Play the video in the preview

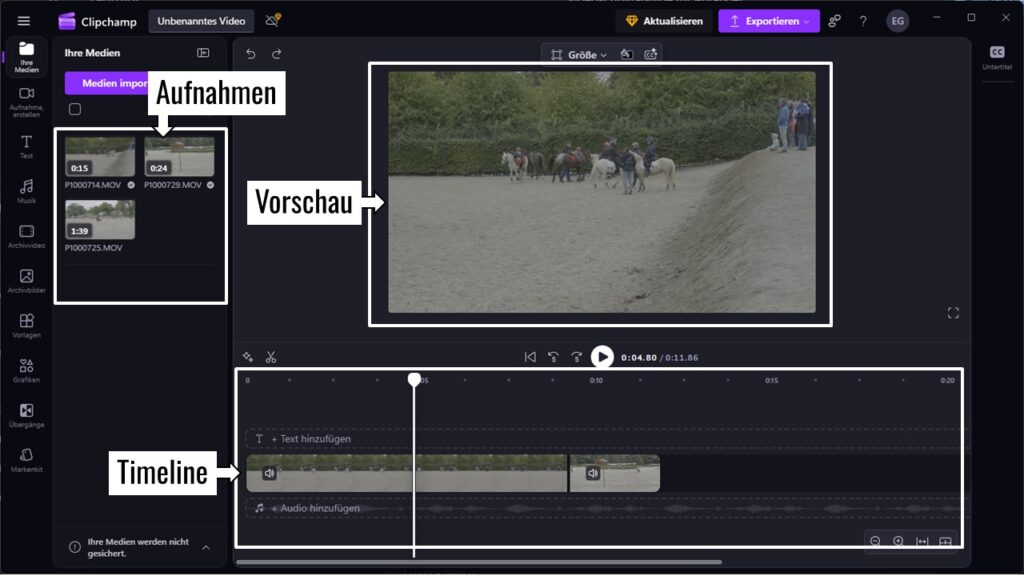coord(602,356)
